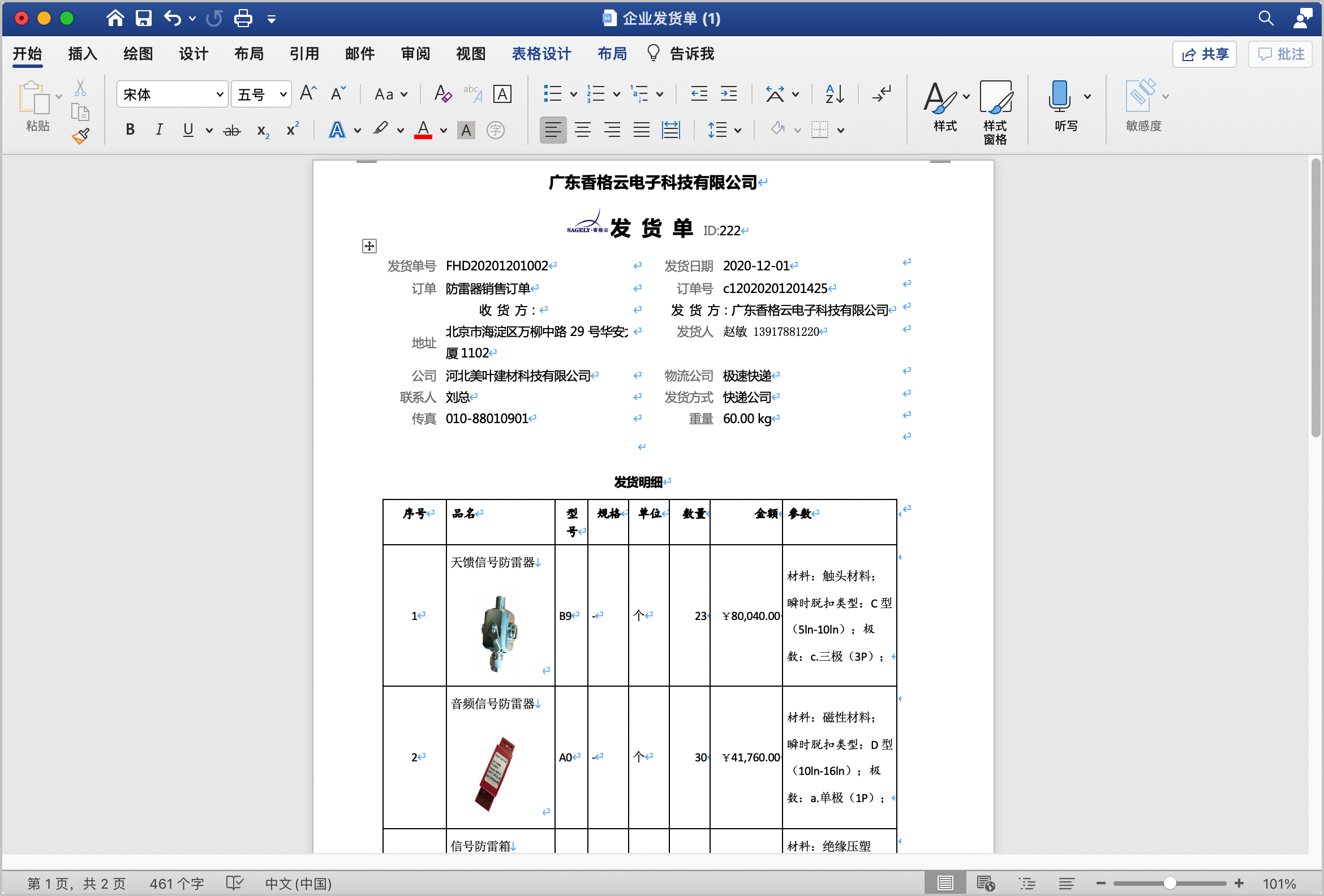Select the Format Painter brush
This screenshot has width=1324, height=896.
(x=80, y=136)
